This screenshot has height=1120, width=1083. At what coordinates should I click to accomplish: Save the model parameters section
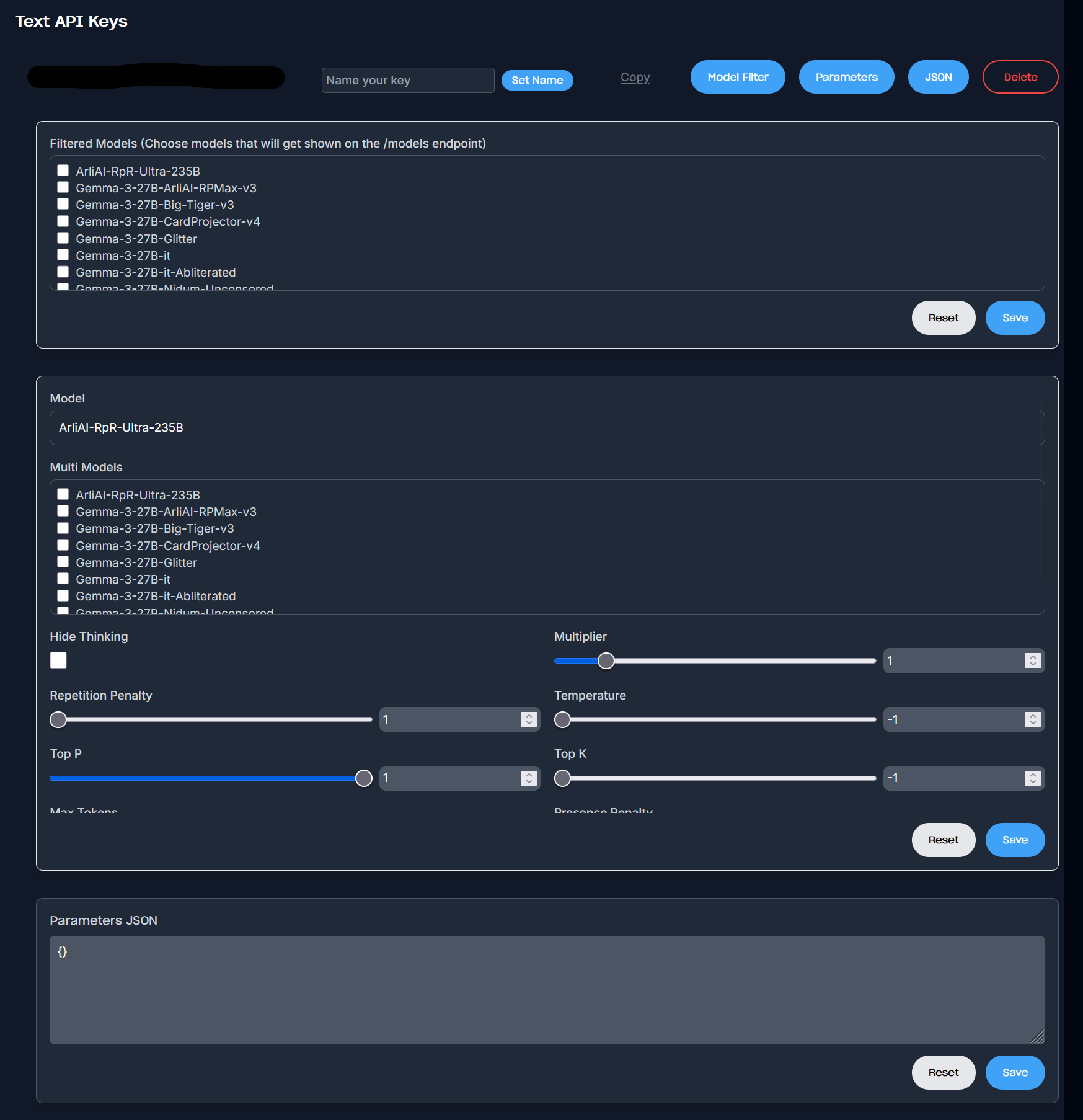tap(1015, 840)
